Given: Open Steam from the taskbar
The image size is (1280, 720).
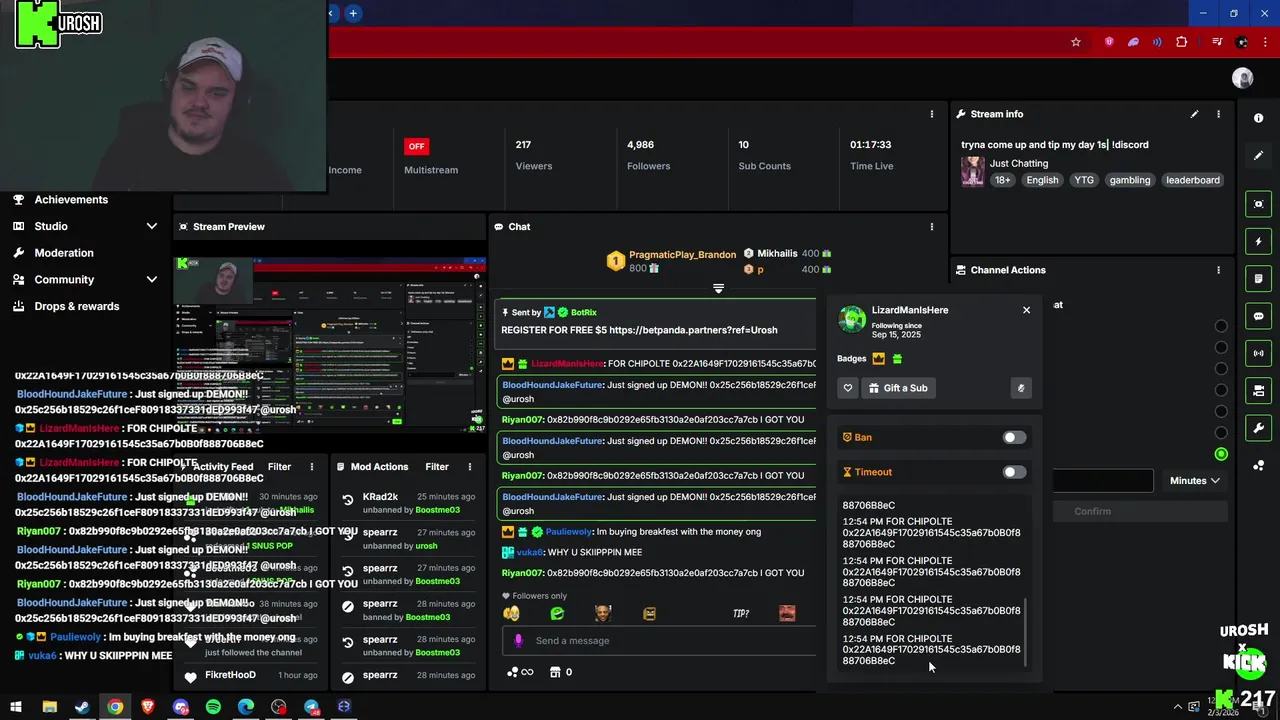Looking at the screenshot, I should pyautogui.click(x=82, y=707).
